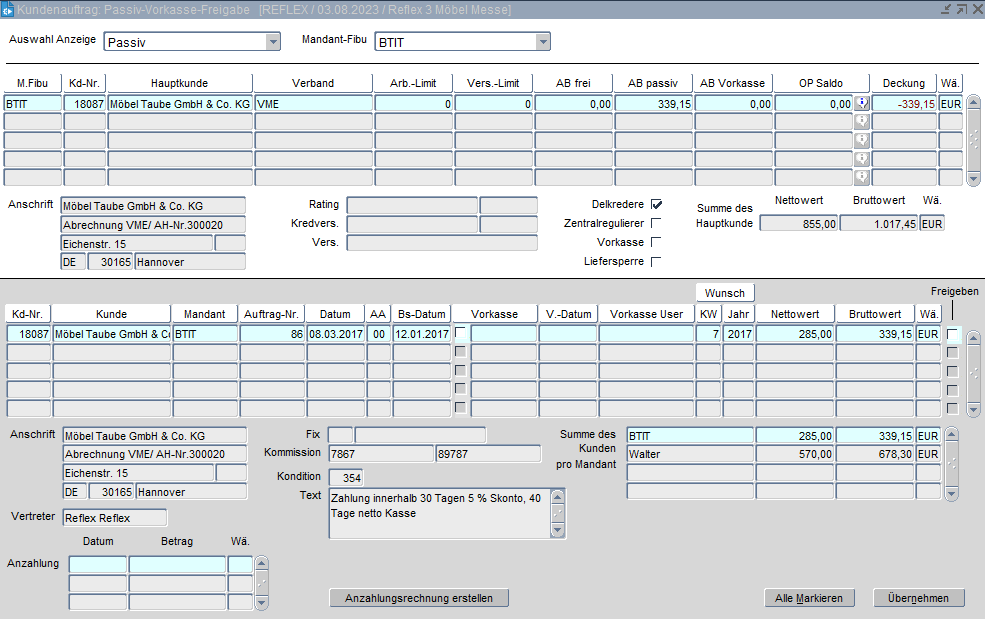Enable the Zentralregulierer checkbox
Viewport: 985px width, 621px height.
[x=656, y=223]
